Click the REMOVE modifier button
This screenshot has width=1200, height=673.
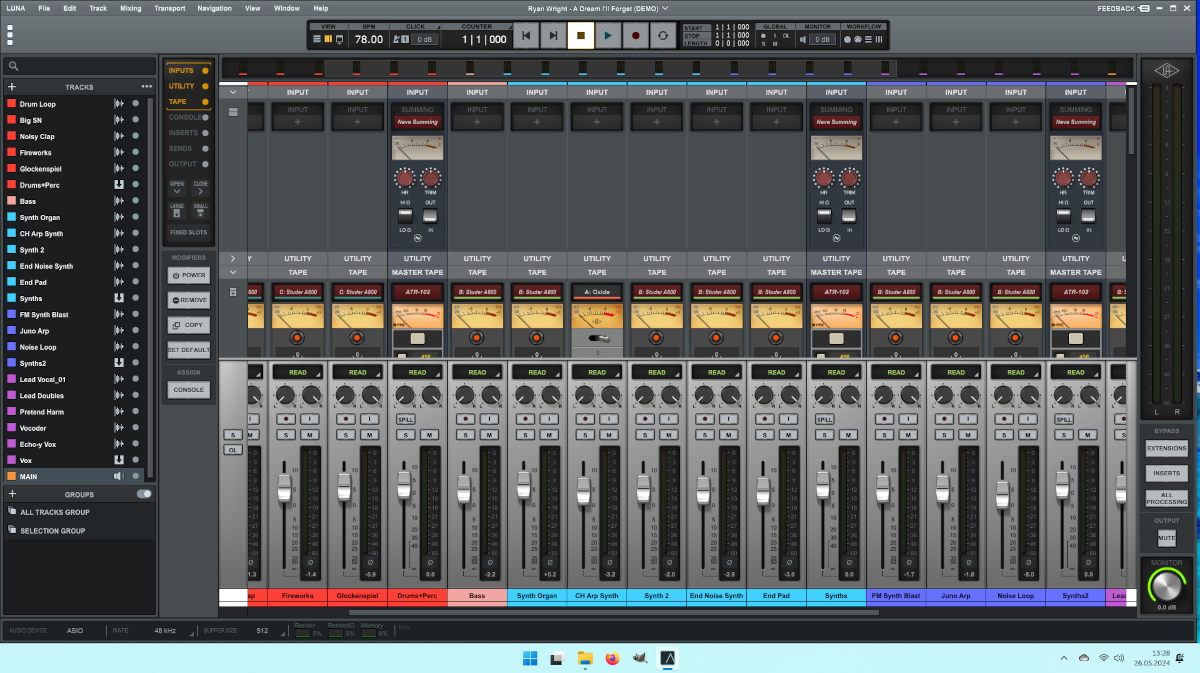[189, 300]
